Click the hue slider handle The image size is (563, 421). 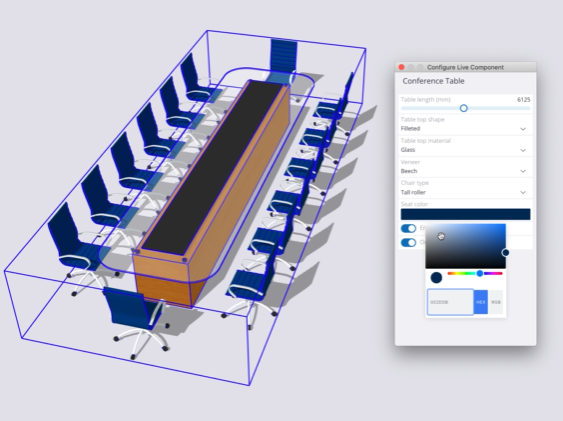click(480, 273)
